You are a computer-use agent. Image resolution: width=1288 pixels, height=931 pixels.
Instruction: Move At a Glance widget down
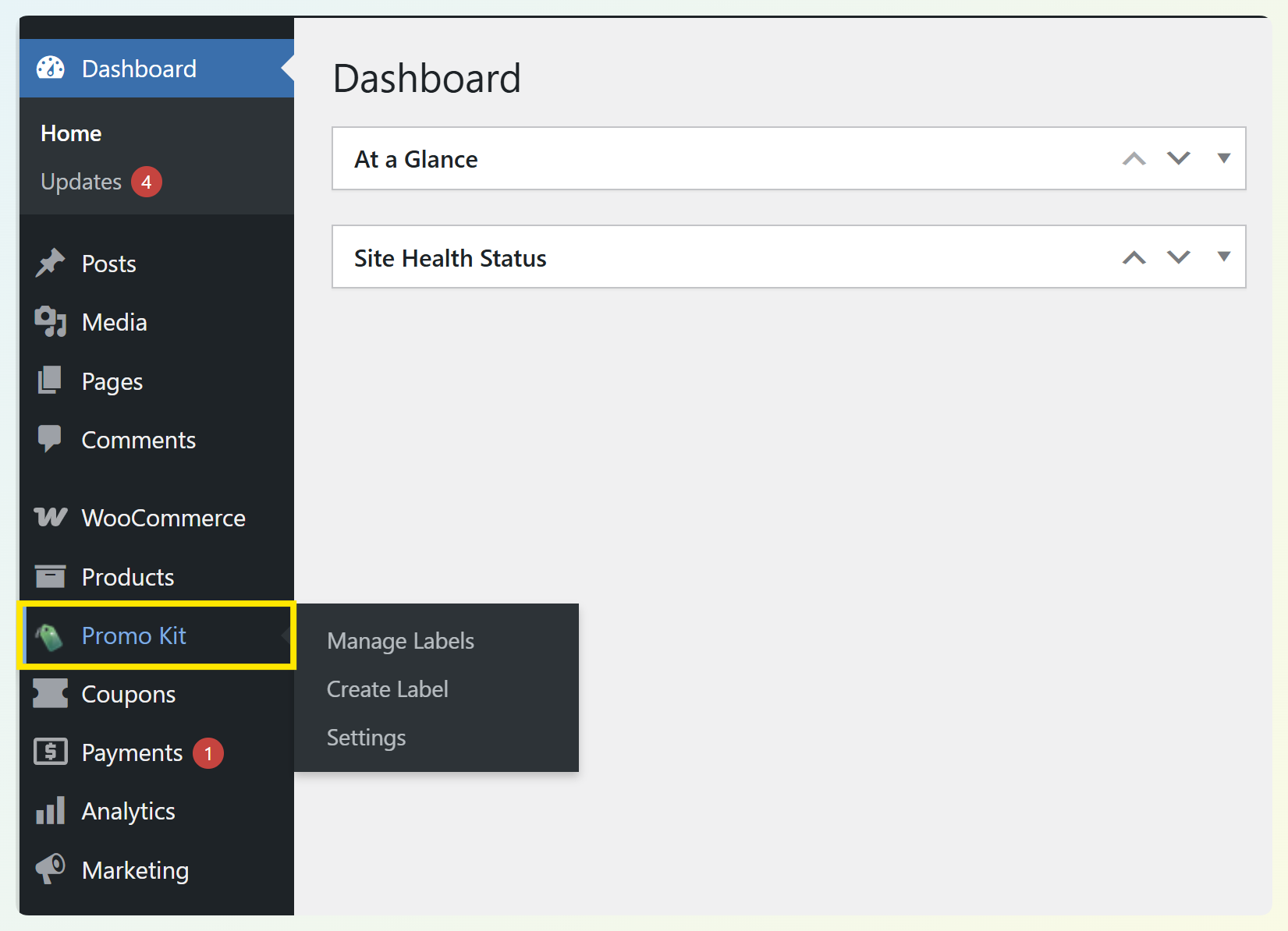(1178, 158)
